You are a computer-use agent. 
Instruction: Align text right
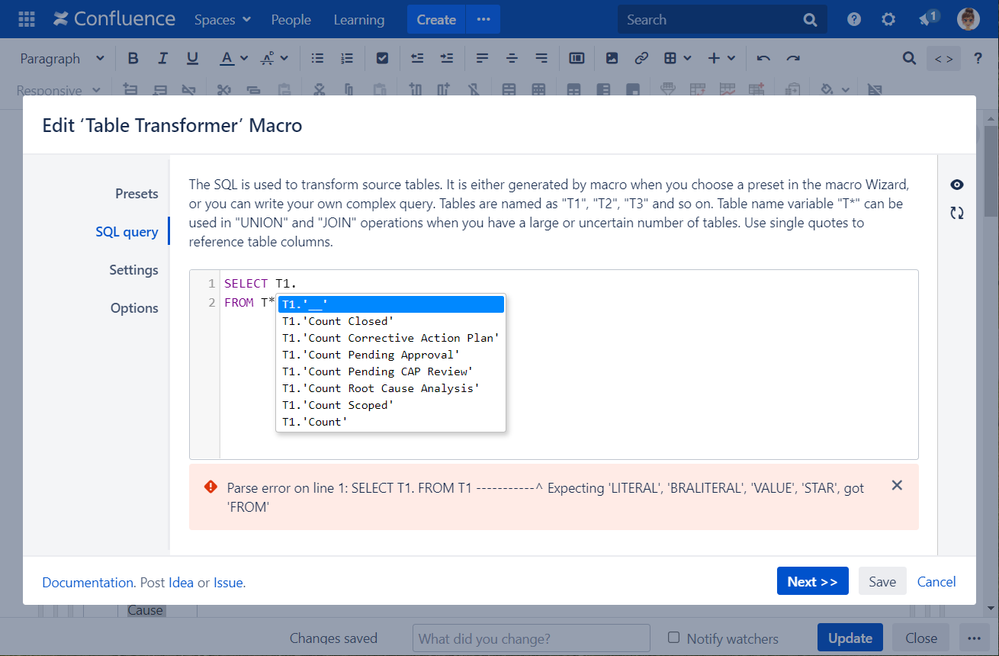click(x=541, y=59)
